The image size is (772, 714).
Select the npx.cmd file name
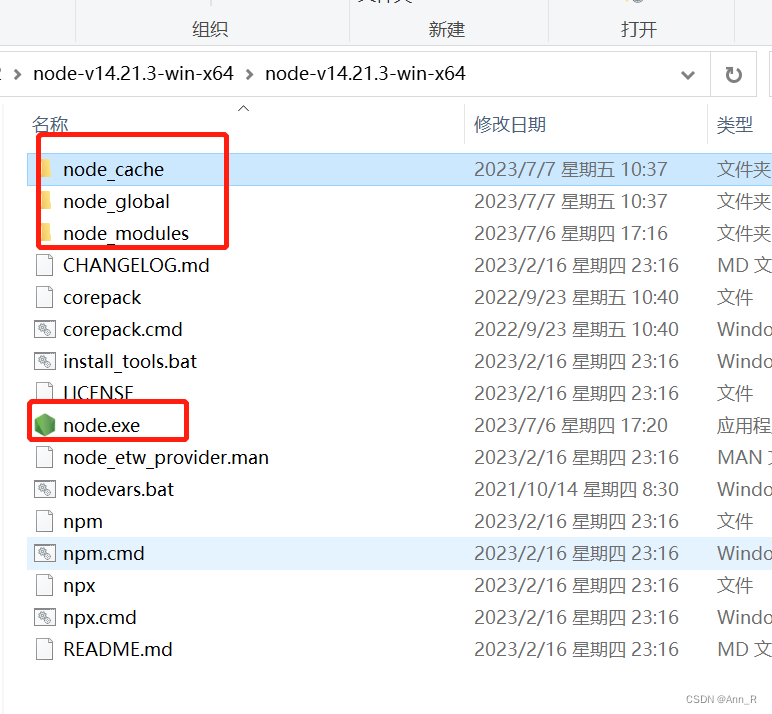pos(100,617)
